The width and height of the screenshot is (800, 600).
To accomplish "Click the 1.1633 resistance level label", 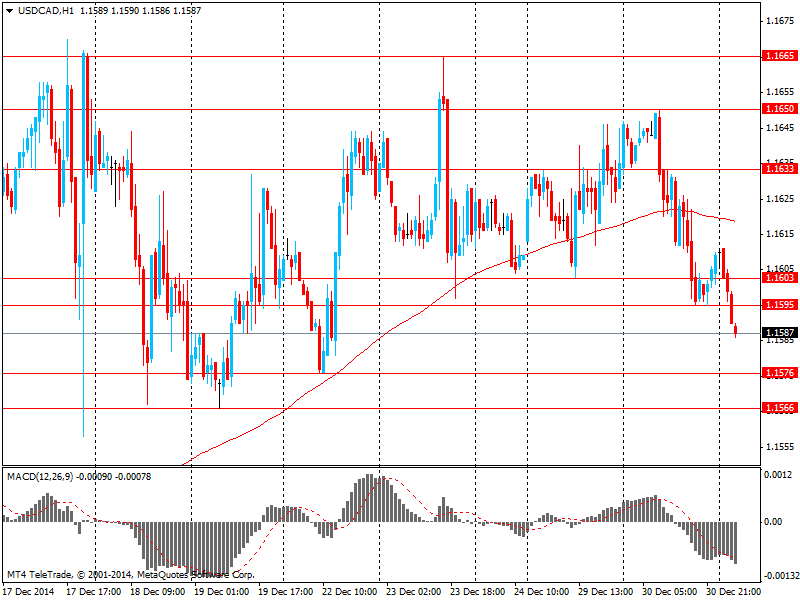I will coord(780,168).
